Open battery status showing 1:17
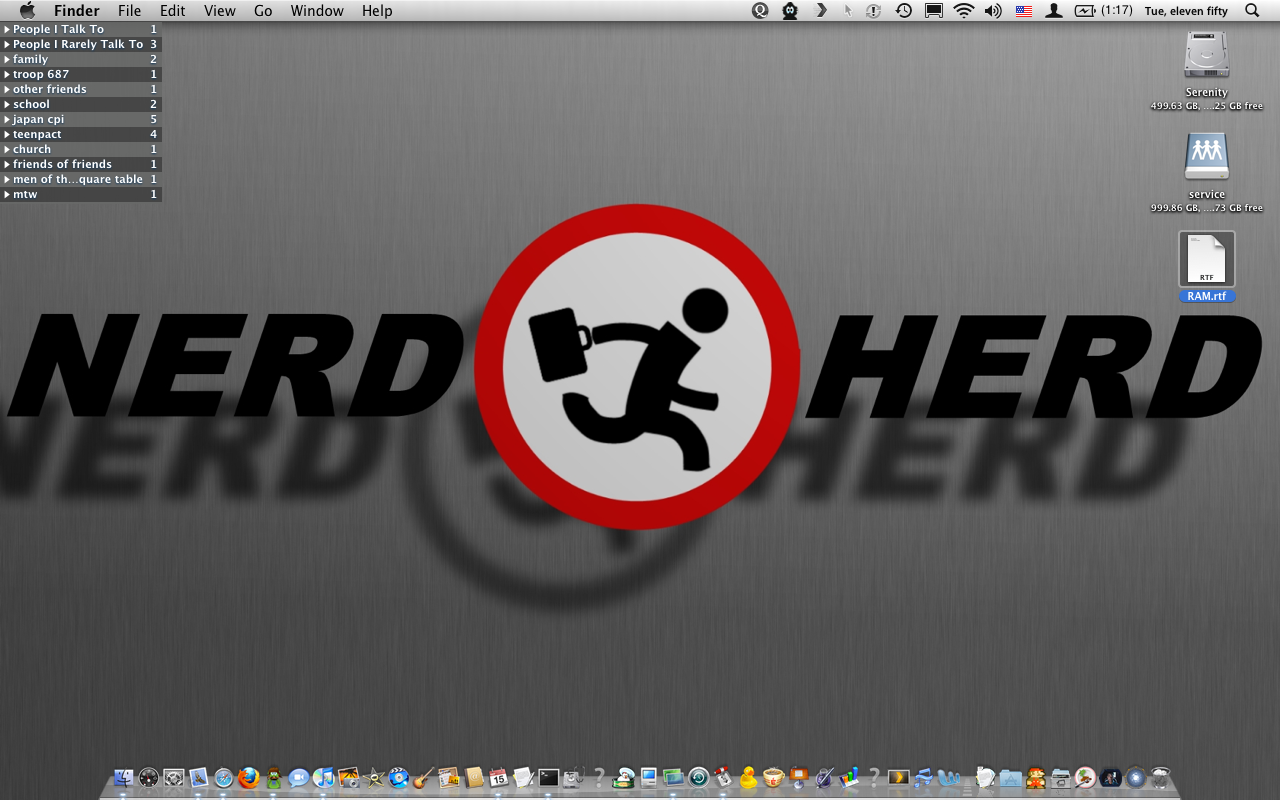1280x800 pixels. pyautogui.click(x=1103, y=10)
